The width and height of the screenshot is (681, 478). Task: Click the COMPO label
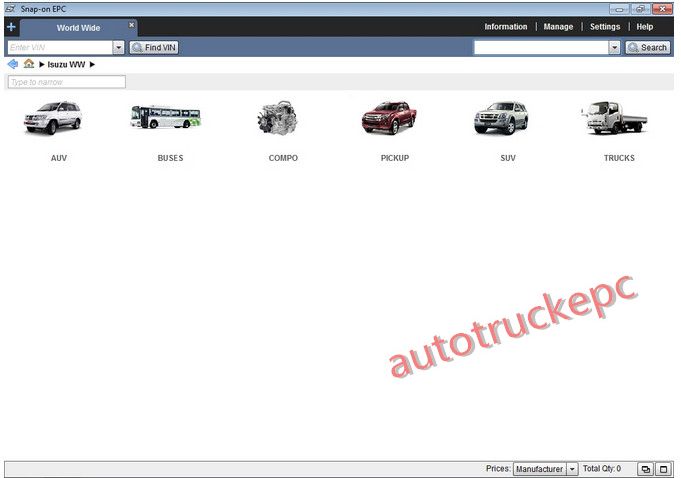[x=283, y=158]
